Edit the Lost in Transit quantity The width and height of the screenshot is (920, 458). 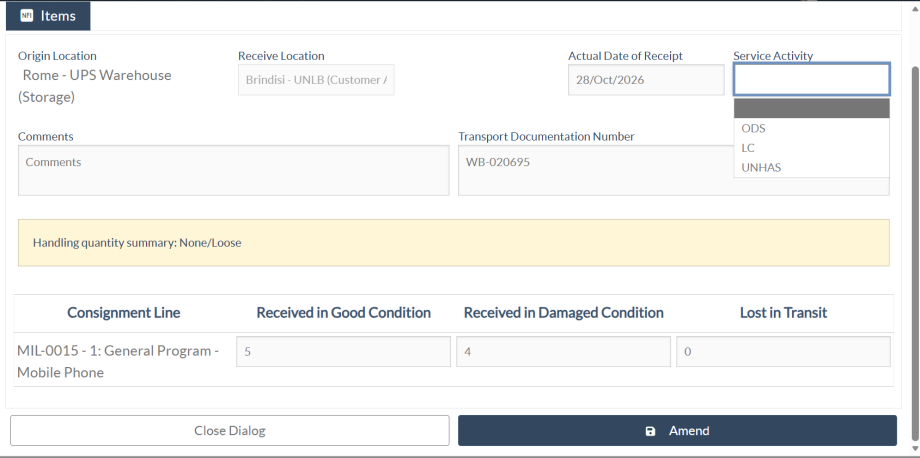coord(783,352)
